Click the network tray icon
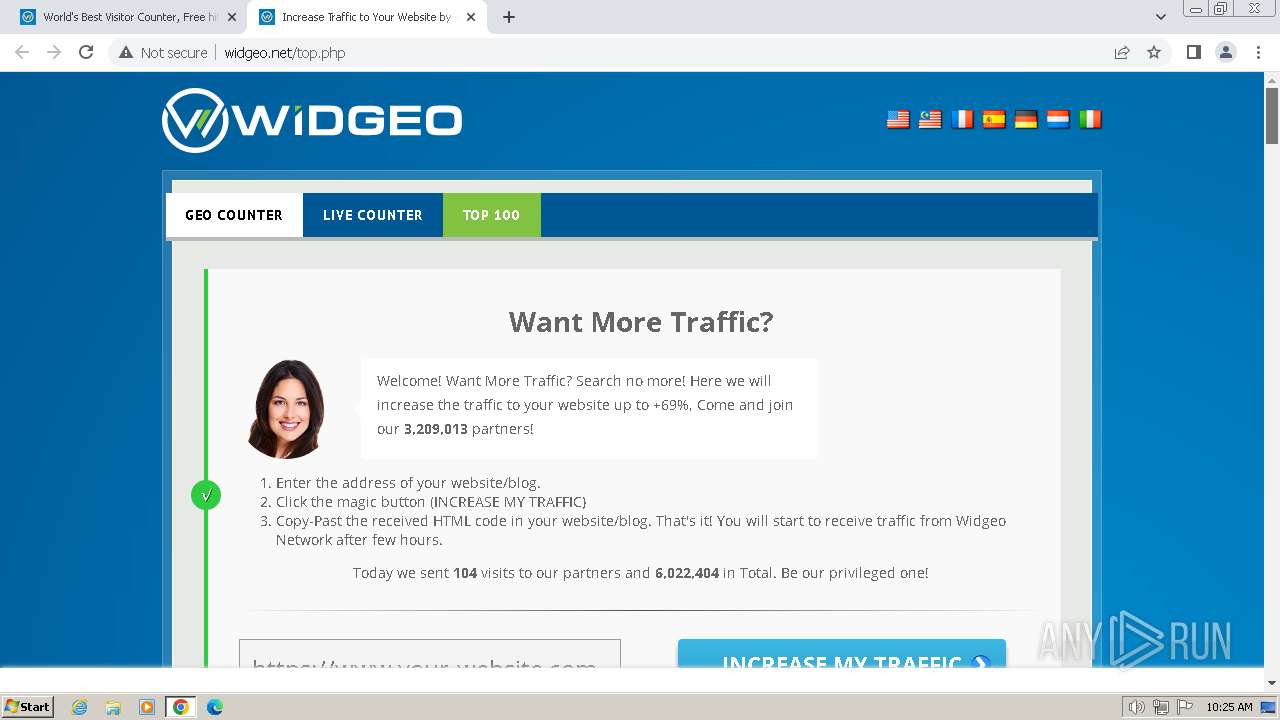The height and width of the screenshot is (720, 1280). 1161,707
